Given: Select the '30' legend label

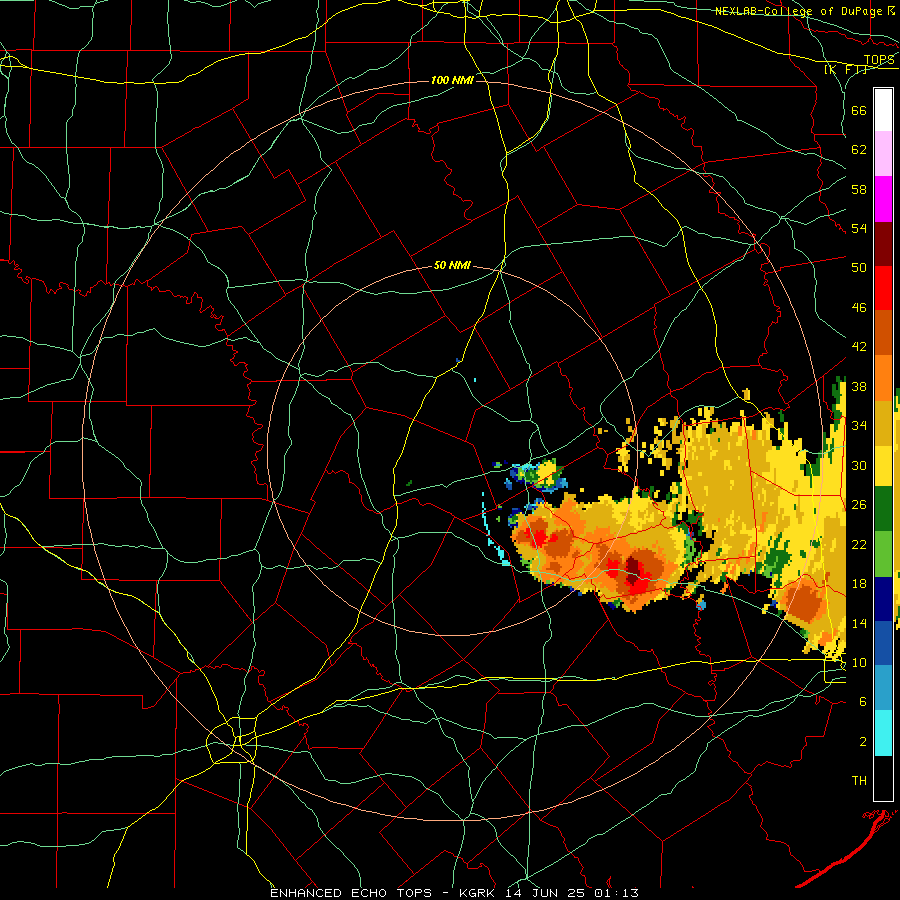Looking at the screenshot, I should tap(859, 465).
